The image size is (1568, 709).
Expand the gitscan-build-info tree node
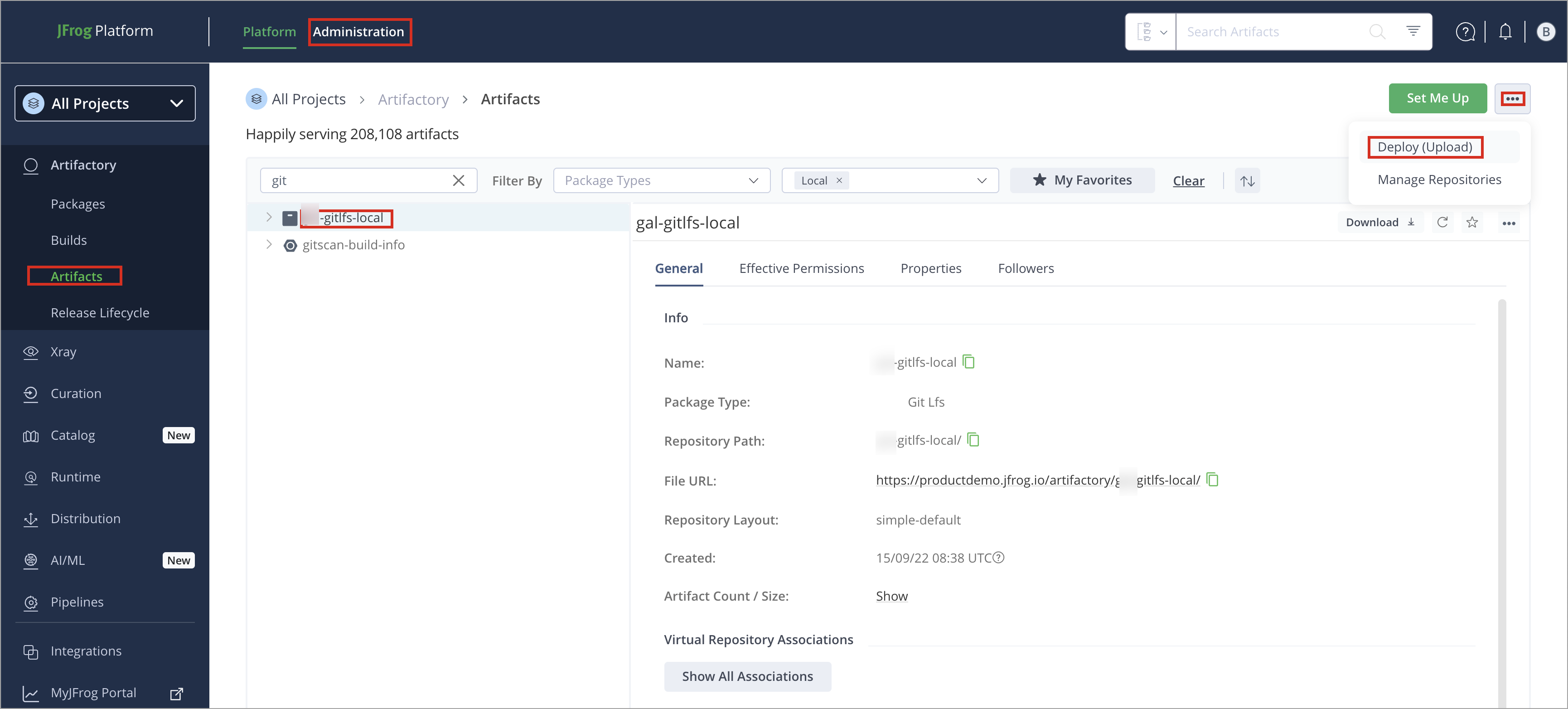pyautogui.click(x=269, y=245)
